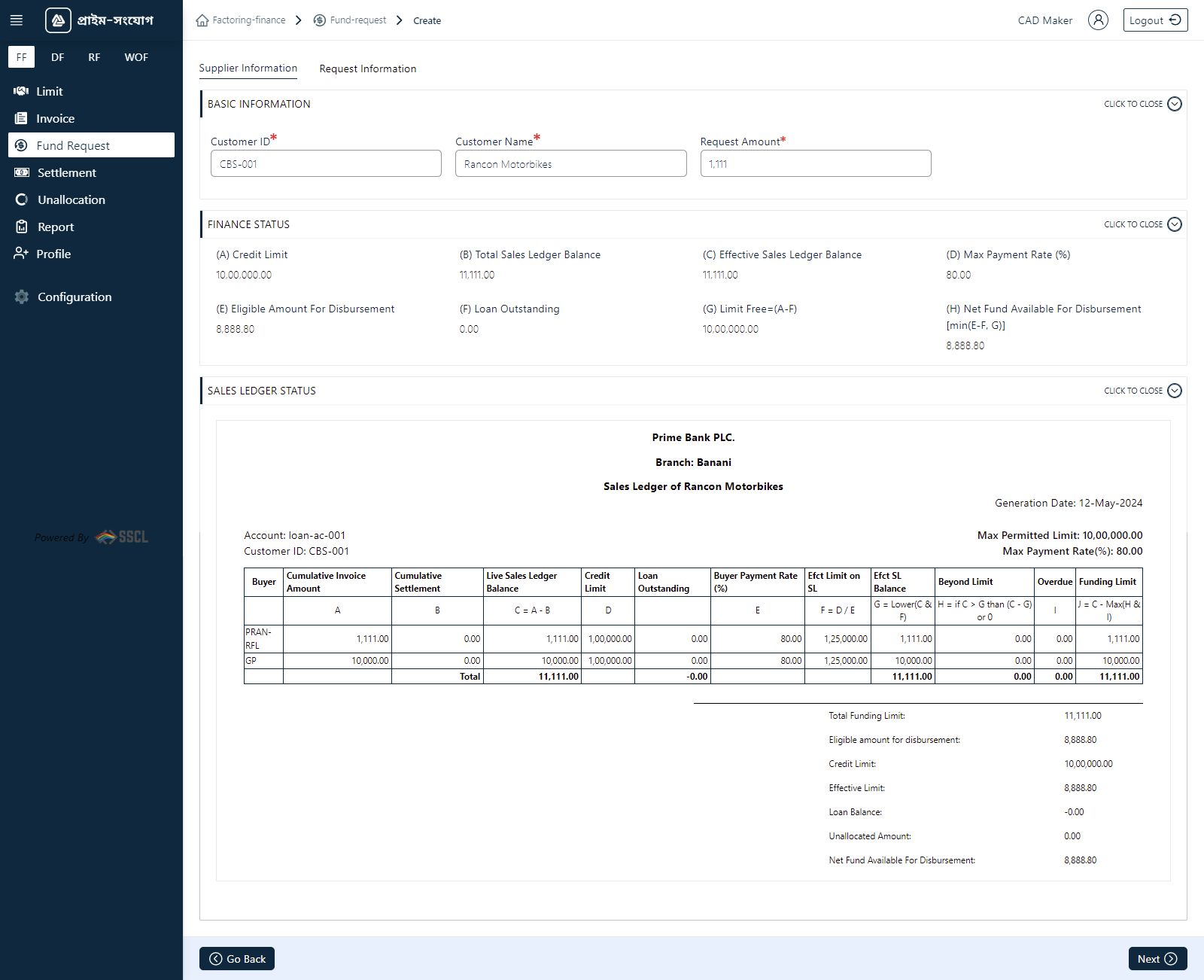The image size is (1204, 980).
Task: Click the Fund Request coin icon
Action: 21,145
